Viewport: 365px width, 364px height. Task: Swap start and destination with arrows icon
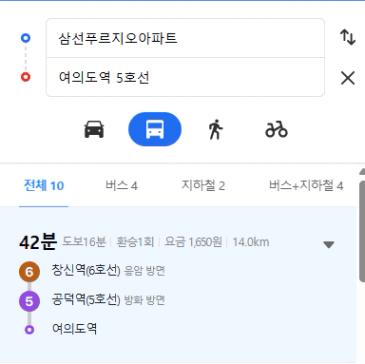click(348, 37)
